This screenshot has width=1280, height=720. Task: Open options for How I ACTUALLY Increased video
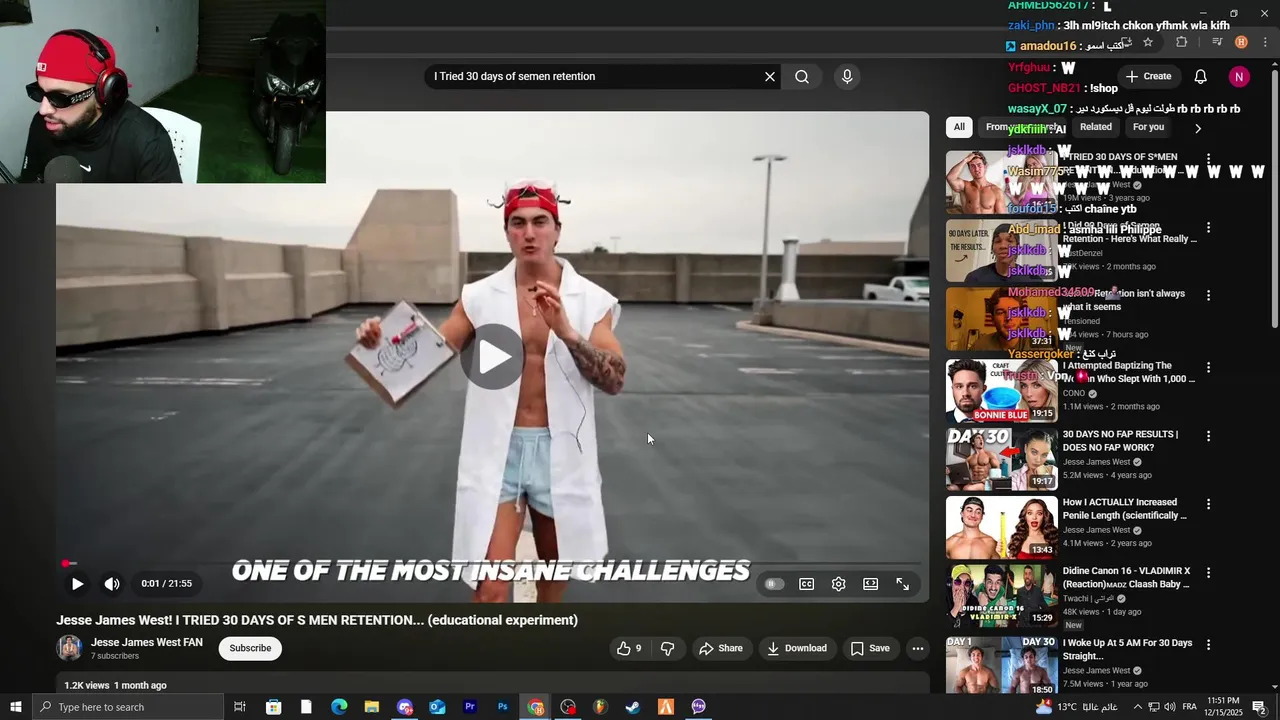click(x=1208, y=505)
